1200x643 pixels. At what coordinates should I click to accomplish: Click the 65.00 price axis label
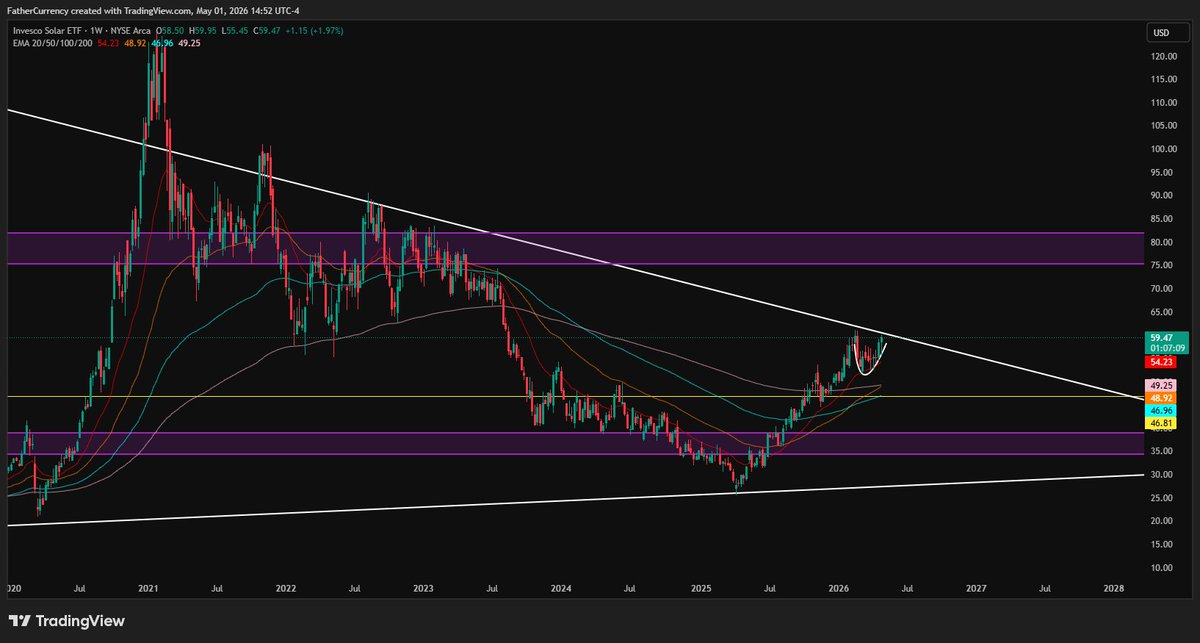point(1161,312)
